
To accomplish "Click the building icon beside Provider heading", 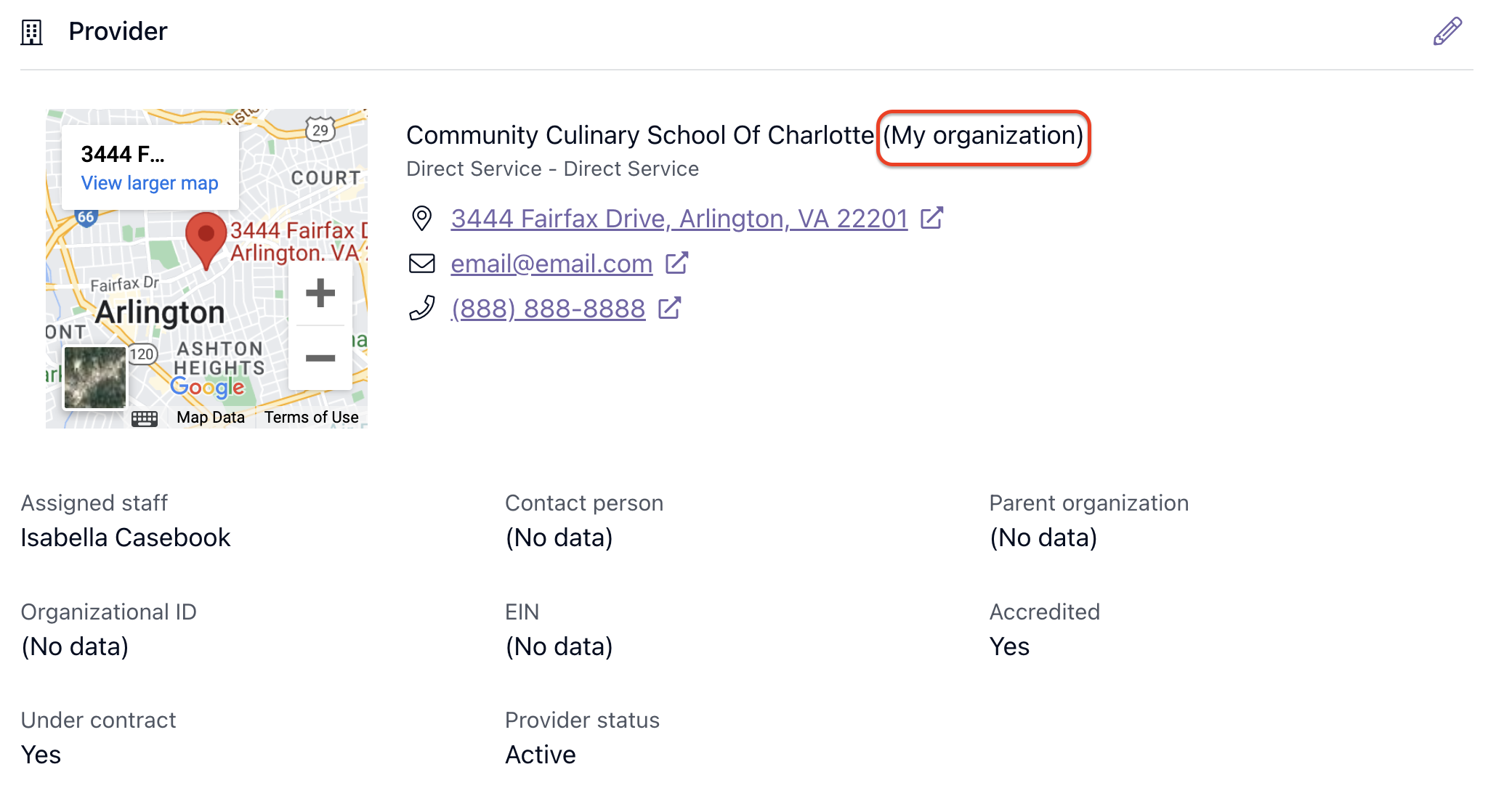I will point(31,32).
